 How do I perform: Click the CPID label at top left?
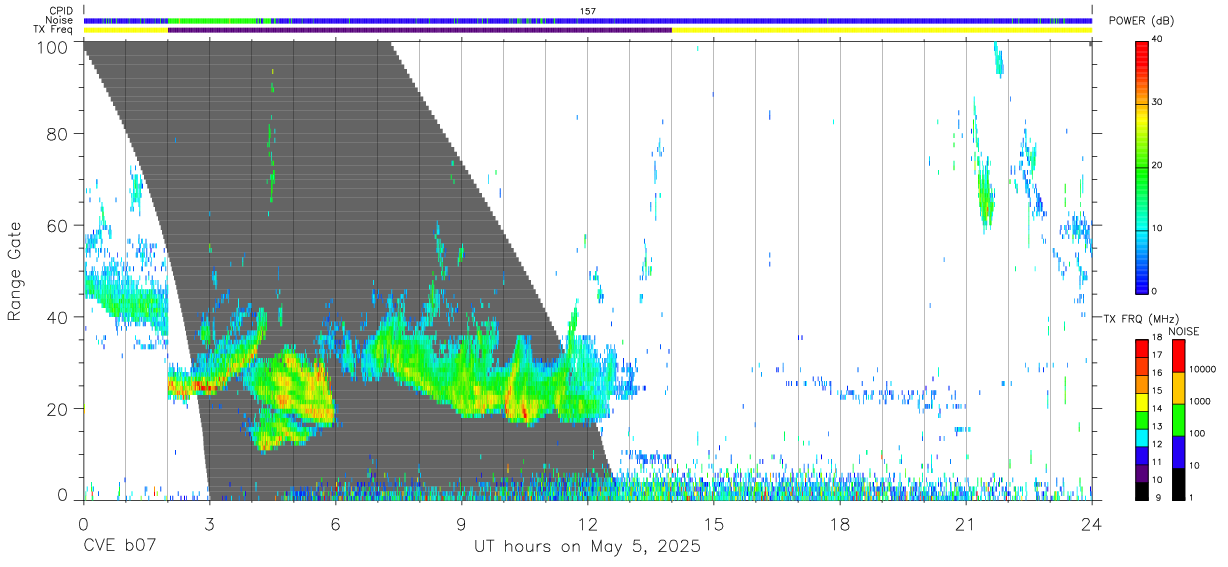click(61, 11)
